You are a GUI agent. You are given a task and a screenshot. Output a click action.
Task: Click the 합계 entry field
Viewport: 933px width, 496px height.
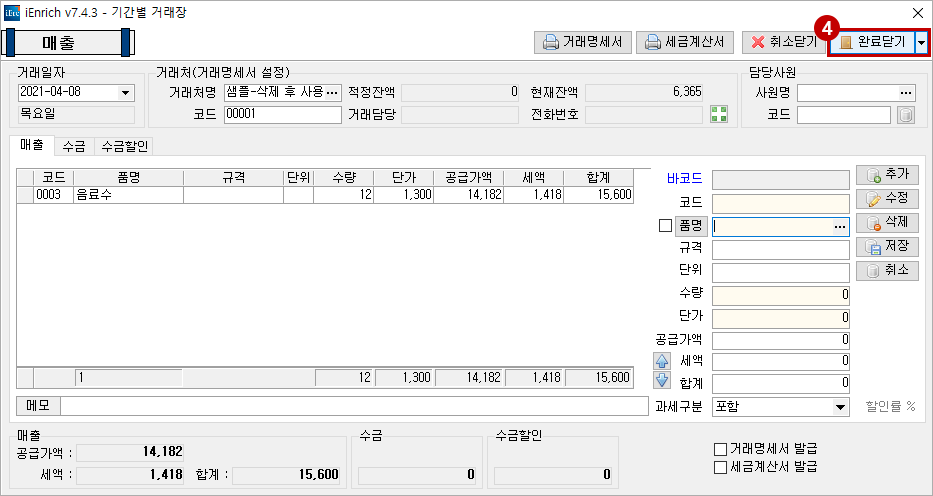(x=781, y=384)
